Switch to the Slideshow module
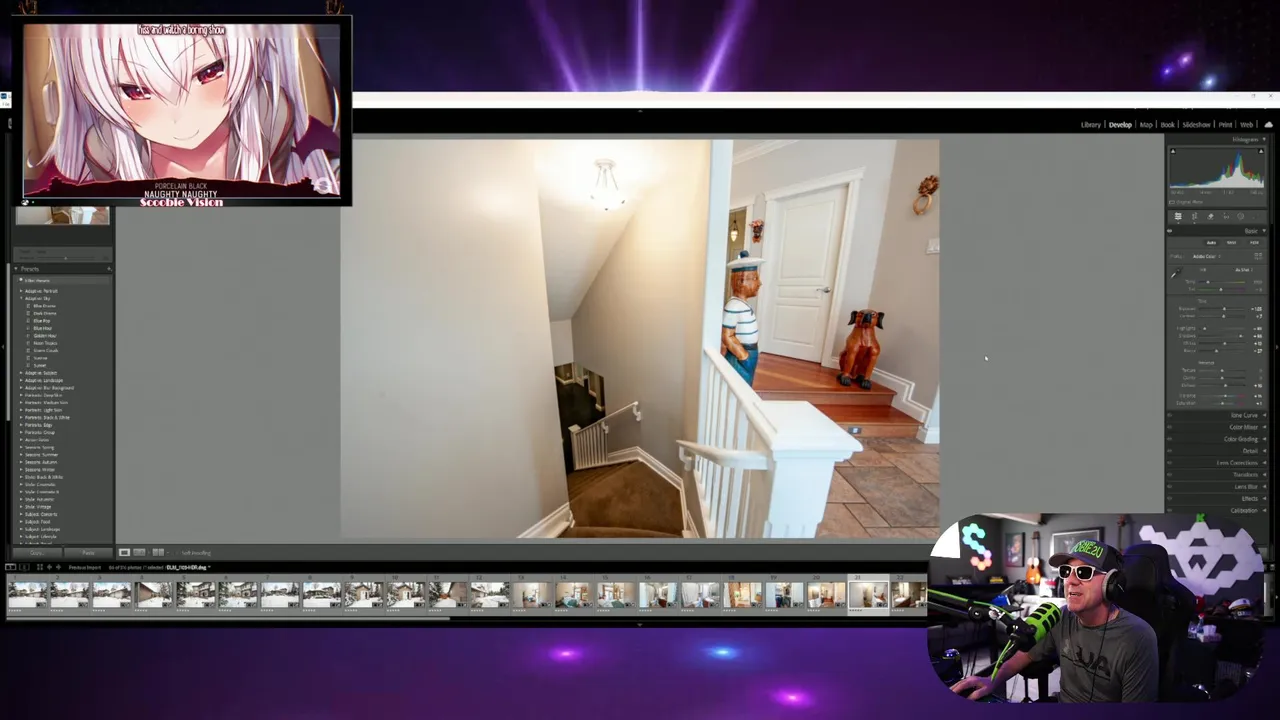The width and height of the screenshot is (1280, 720). 1196,125
